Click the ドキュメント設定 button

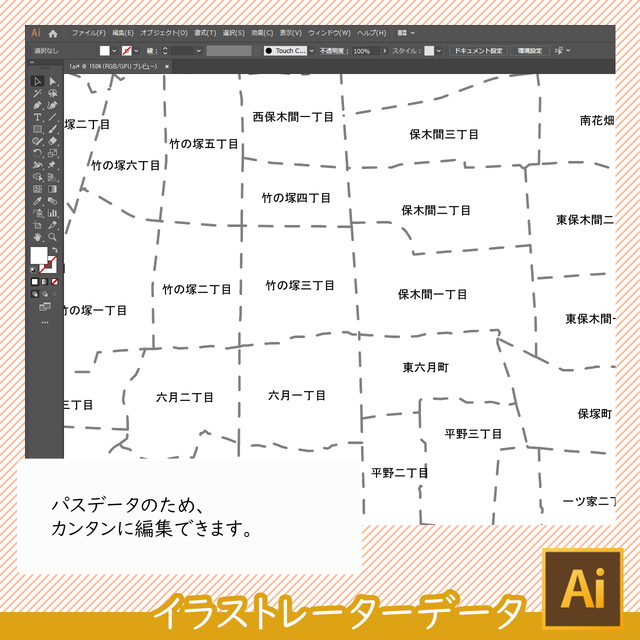478,51
